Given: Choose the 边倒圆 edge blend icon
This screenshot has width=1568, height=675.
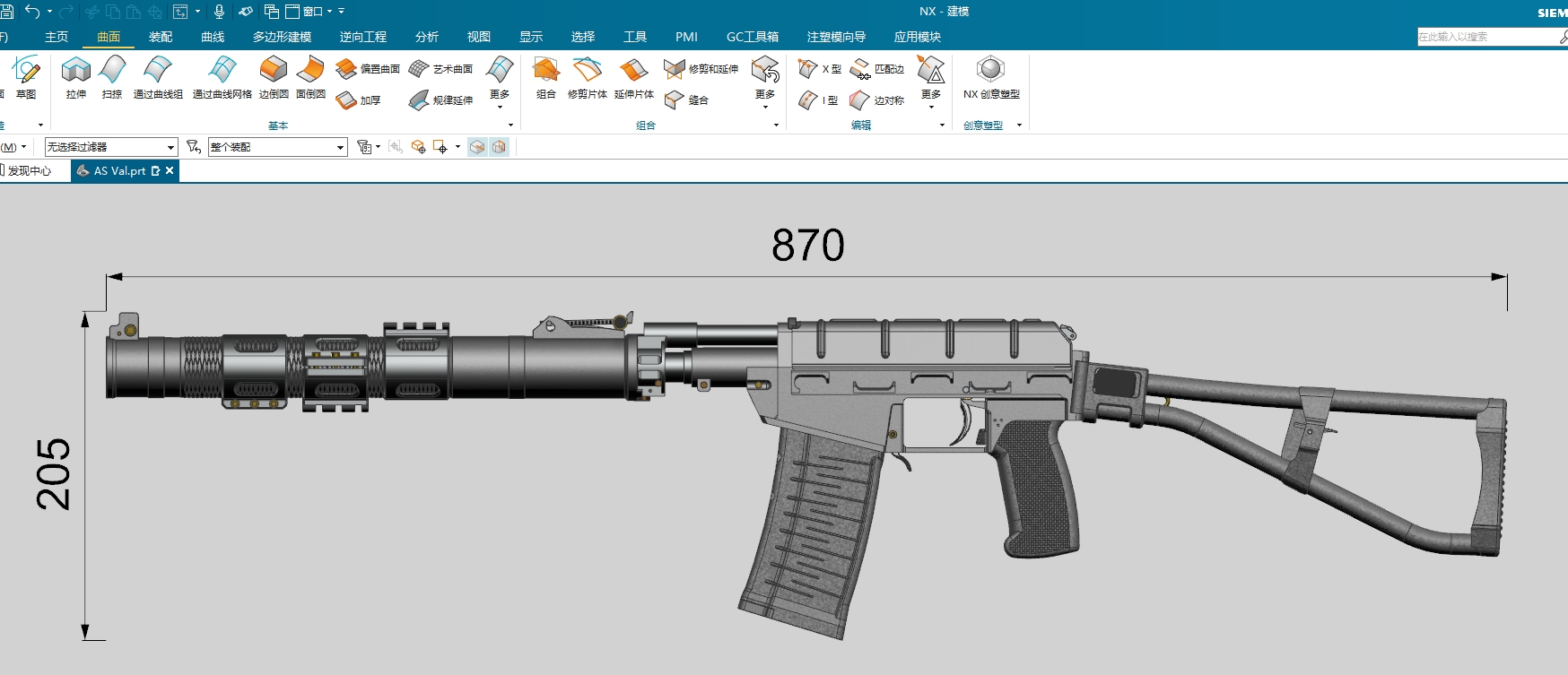Looking at the screenshot, I should tap(274, 78).
